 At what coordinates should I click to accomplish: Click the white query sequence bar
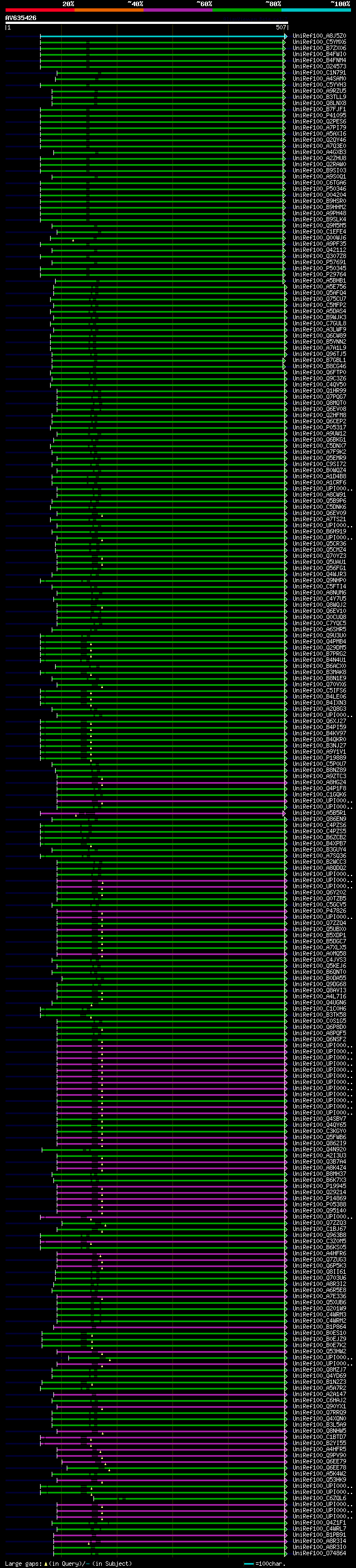[x=147, y=22]
